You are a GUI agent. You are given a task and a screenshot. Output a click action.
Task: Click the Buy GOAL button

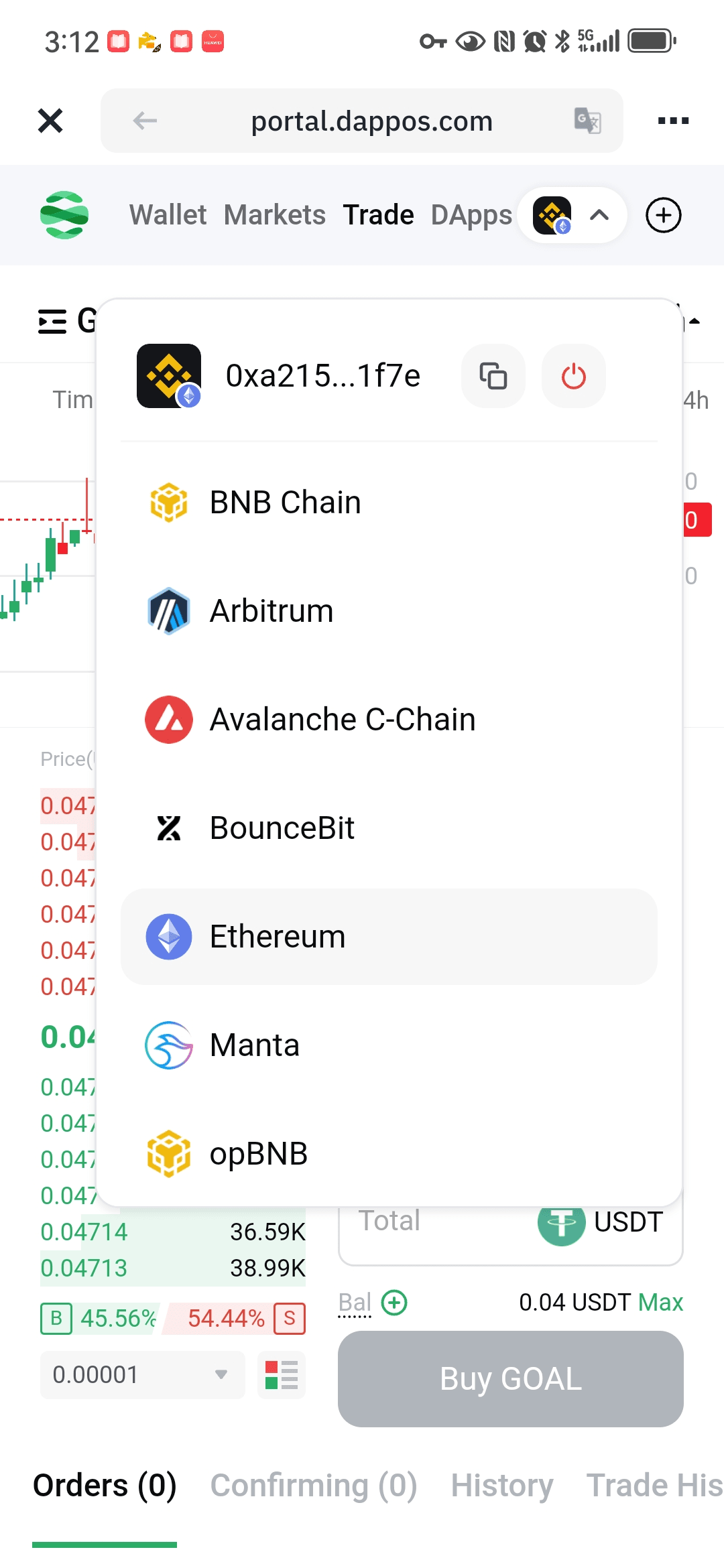[511, 1379]
